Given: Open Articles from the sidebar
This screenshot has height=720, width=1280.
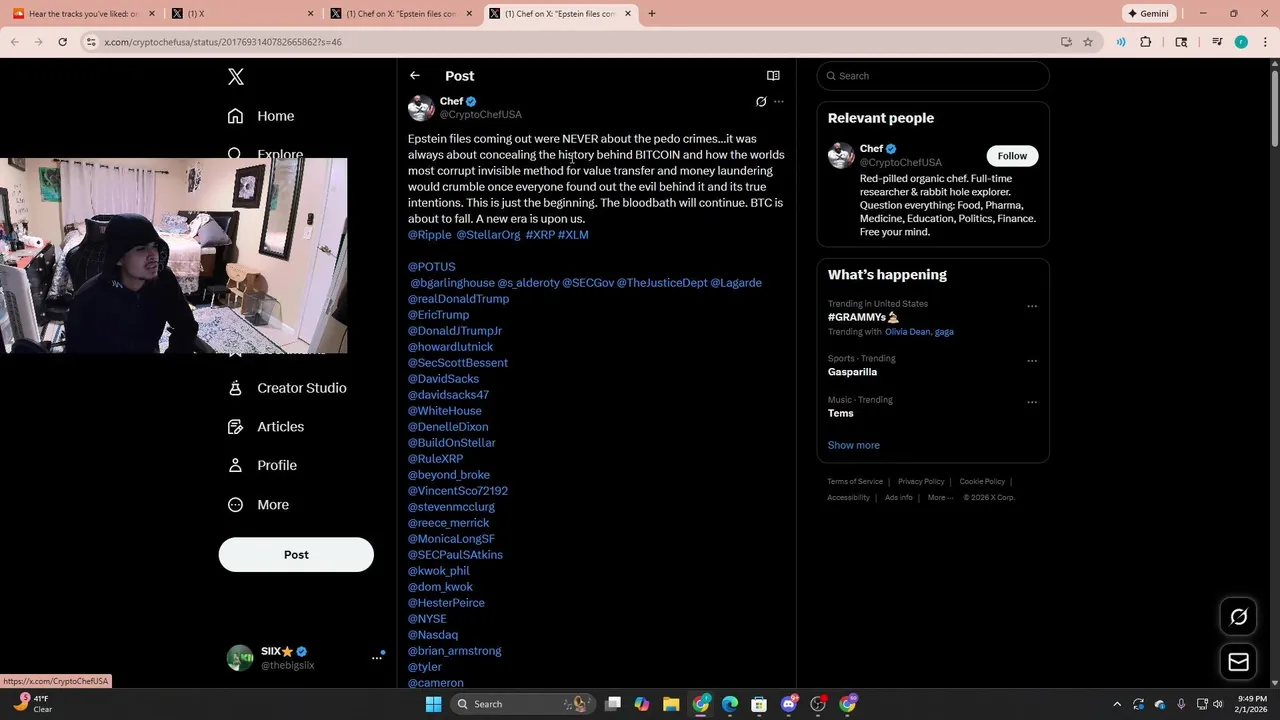Looking at the screenshot, I should coord(266,427).
